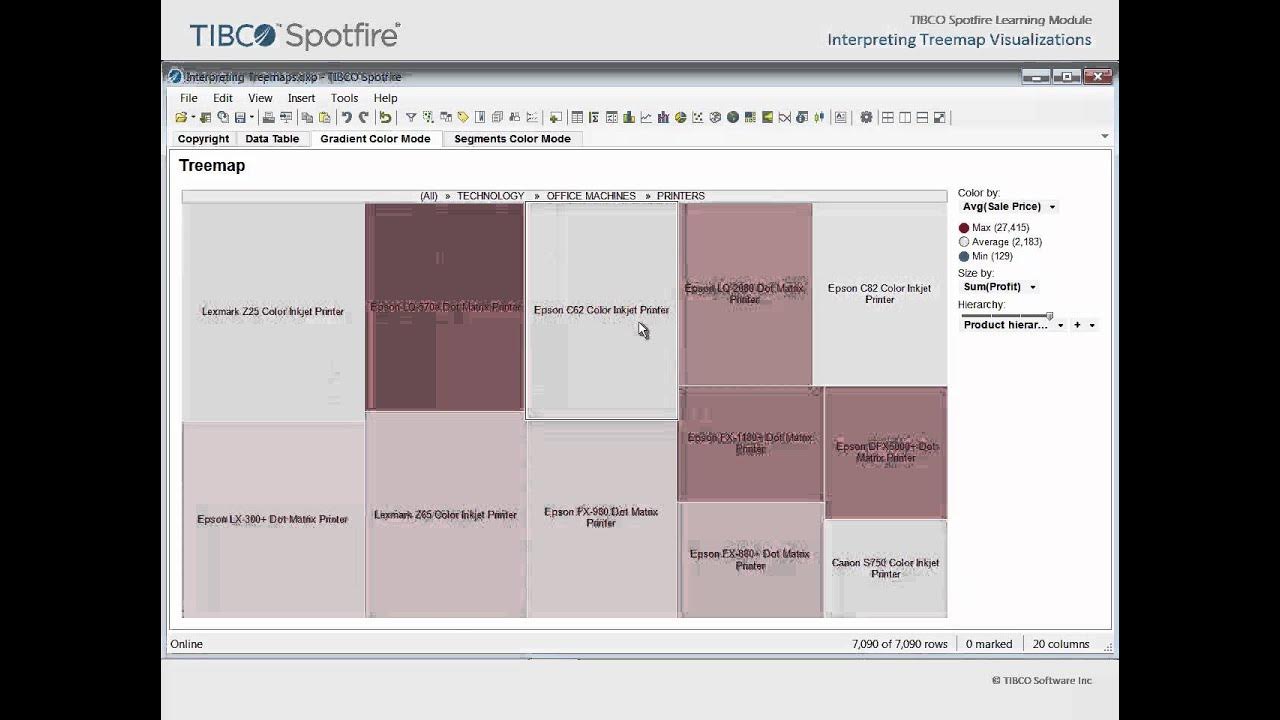Open the Help menu
This screenshot has height=720, width=1280.
pyautogui.click(x=385, y=98)
